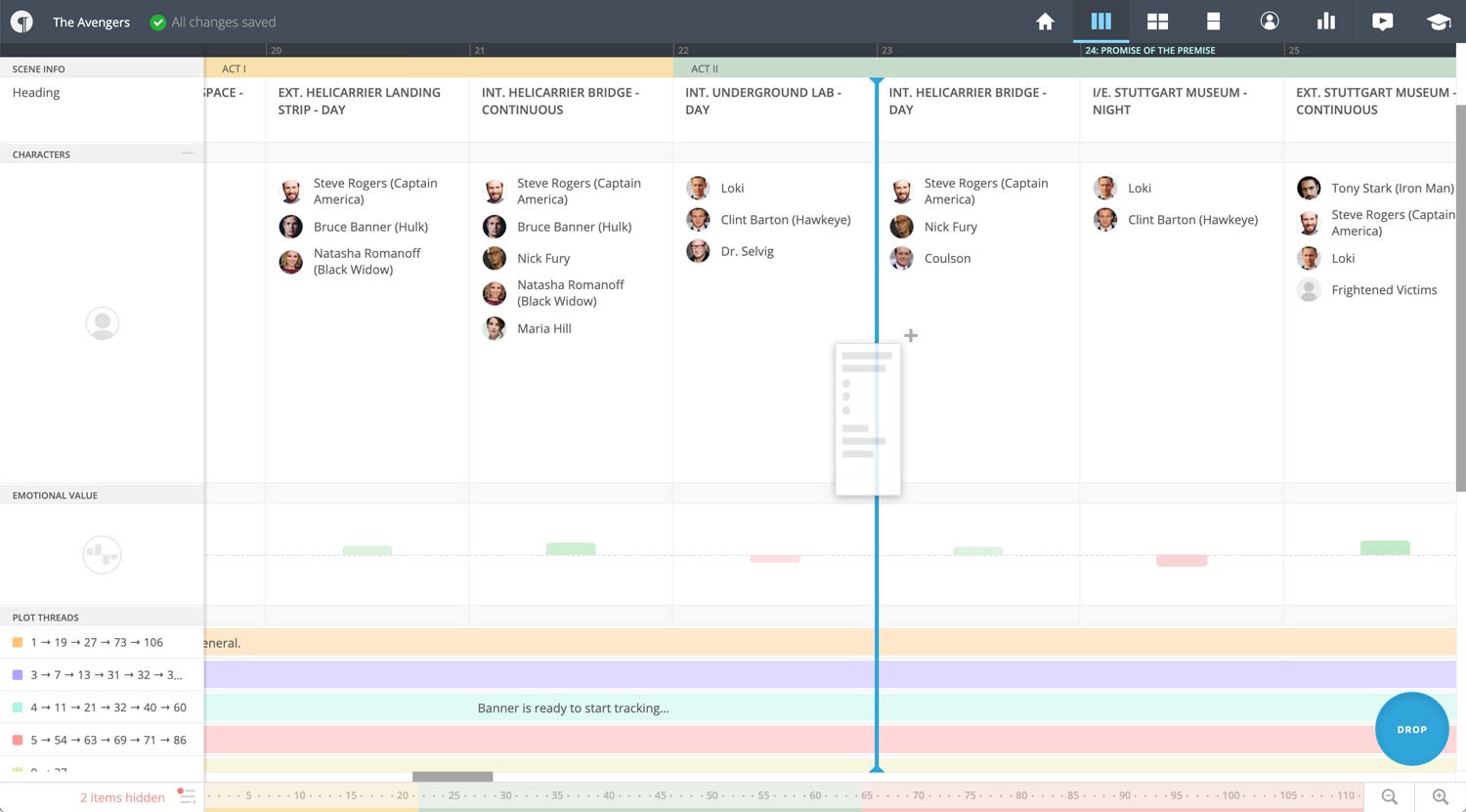
Task: Click the teal plot thread color swatch
Action: tap(18, 706)
